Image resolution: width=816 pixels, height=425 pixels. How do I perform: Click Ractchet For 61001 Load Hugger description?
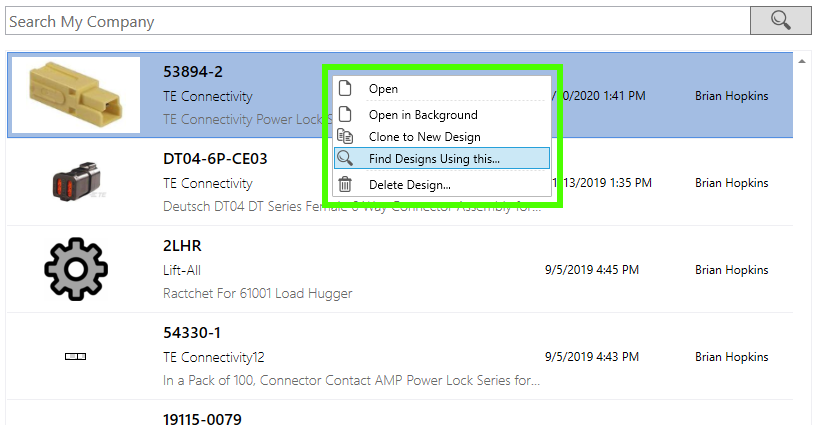click(x=258, y=293)
